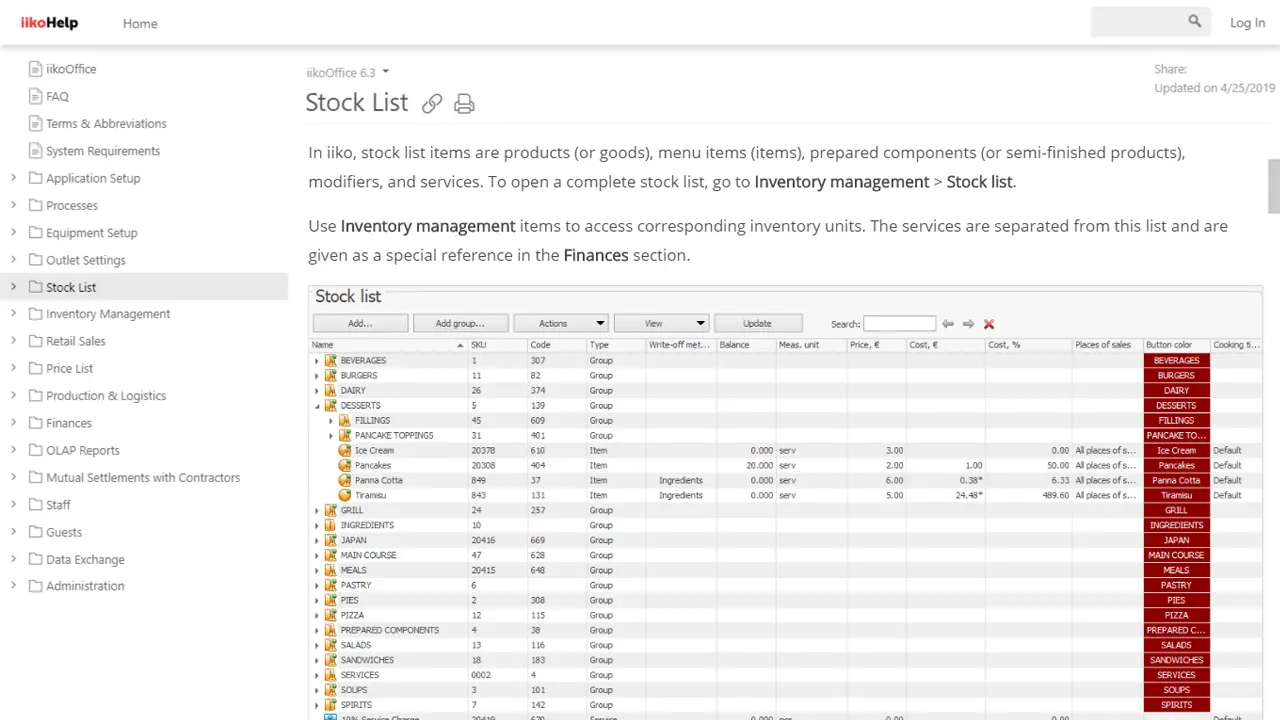Click the page vertical scrollbar

tap(1273, 185)
